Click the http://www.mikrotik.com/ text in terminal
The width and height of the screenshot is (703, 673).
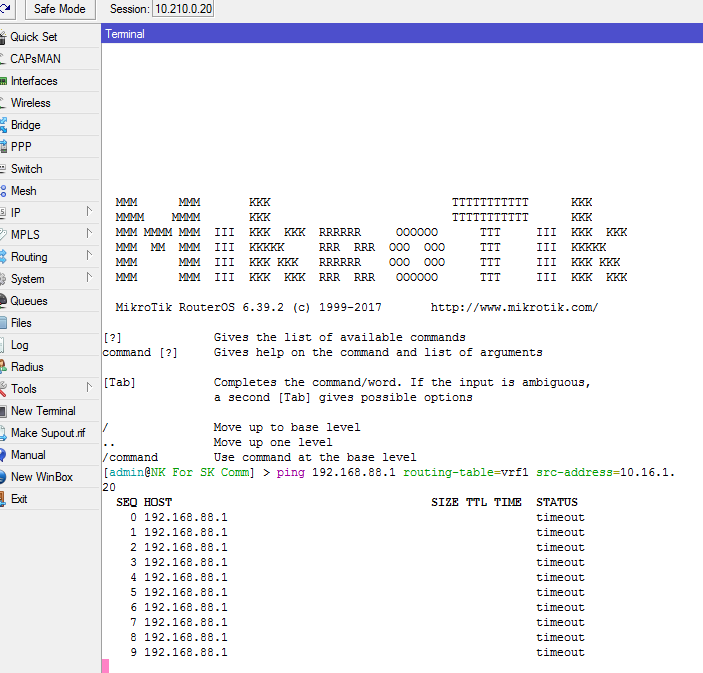point(514,308)
